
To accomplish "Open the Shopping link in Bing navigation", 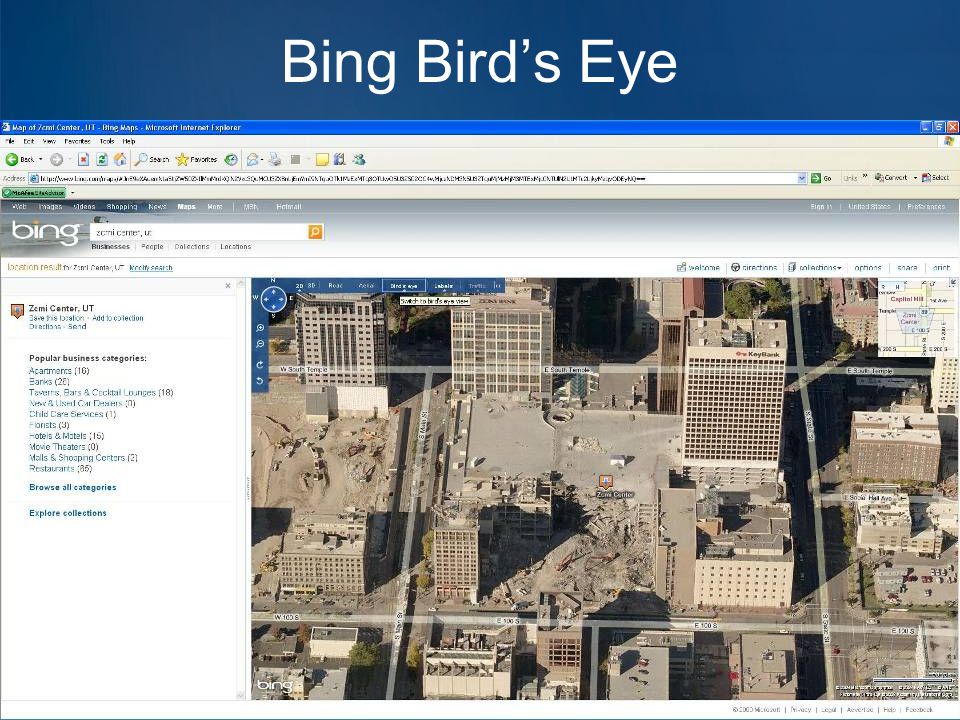I will (x=122, y=207).
